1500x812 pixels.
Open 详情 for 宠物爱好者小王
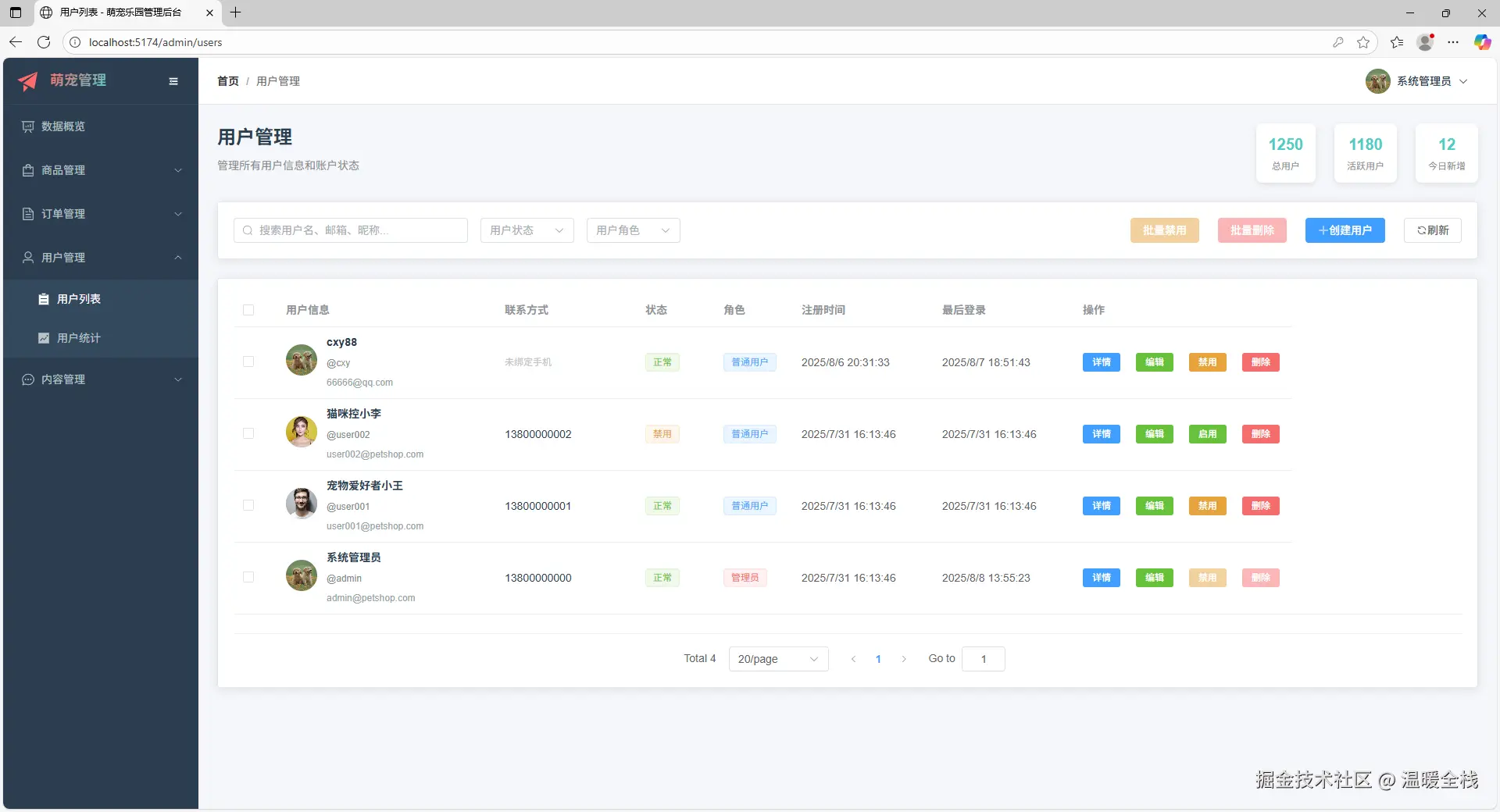[x=1102, y=506]
